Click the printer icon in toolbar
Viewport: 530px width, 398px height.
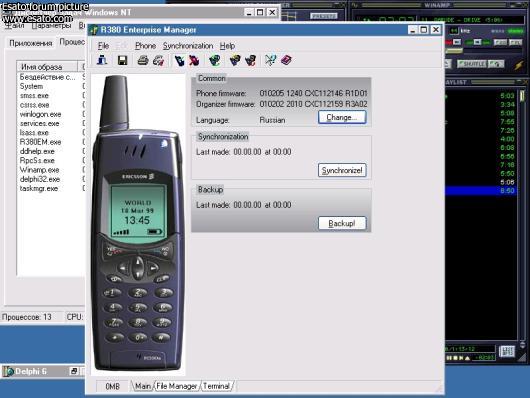143,61
